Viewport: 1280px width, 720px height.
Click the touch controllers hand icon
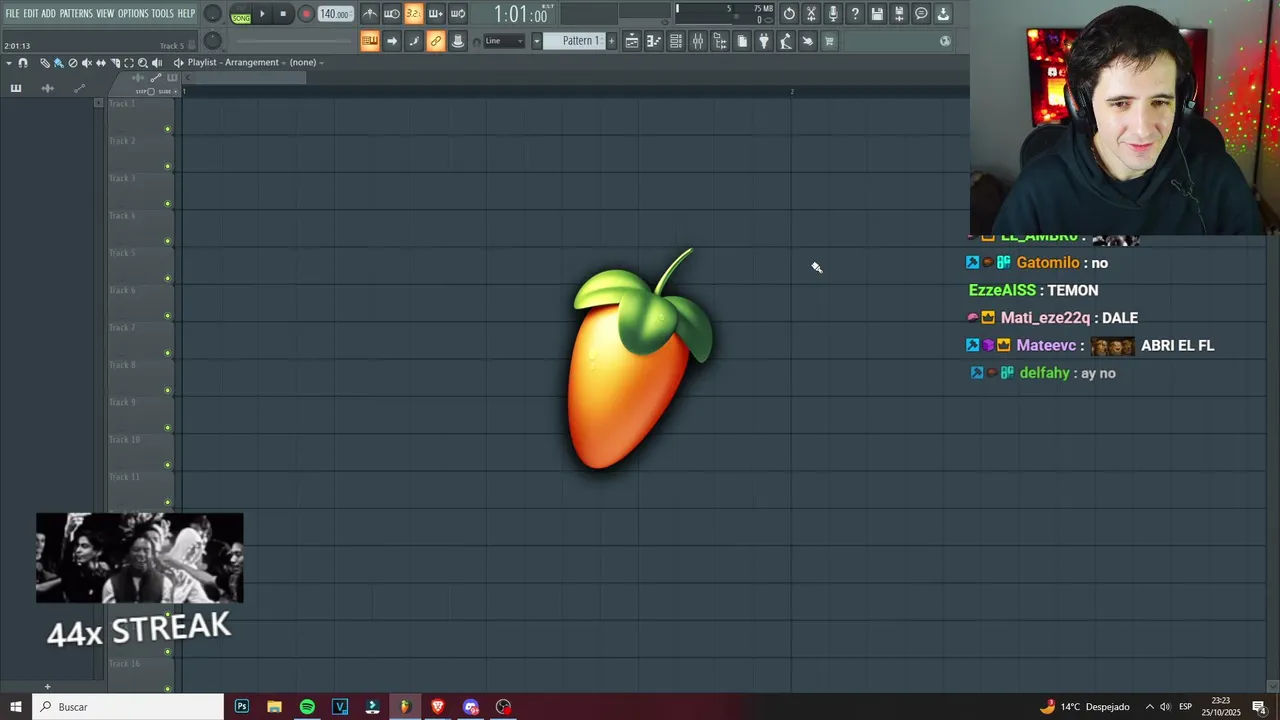[x=808, y=41]
